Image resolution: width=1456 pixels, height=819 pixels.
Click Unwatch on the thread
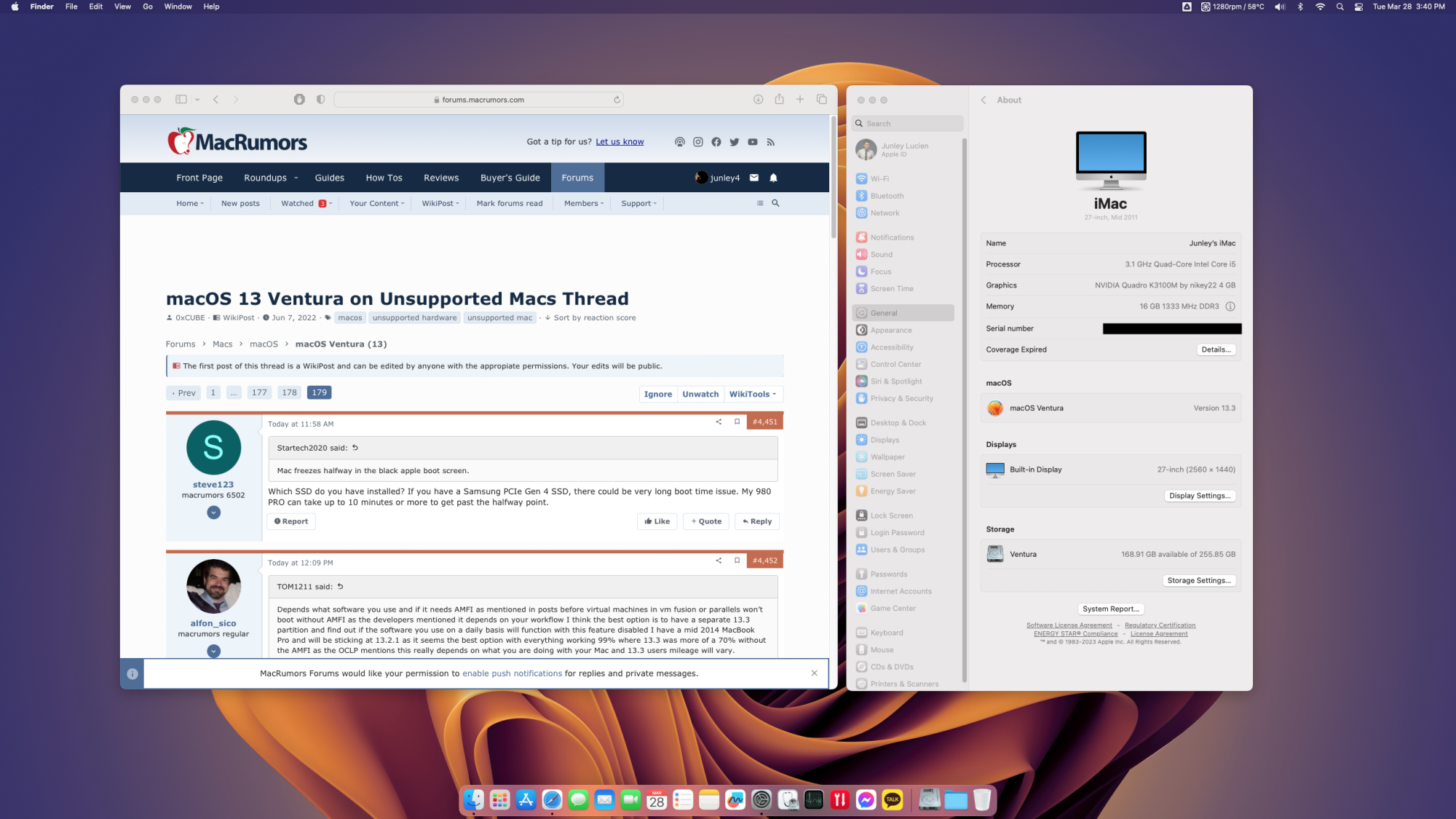700,394
